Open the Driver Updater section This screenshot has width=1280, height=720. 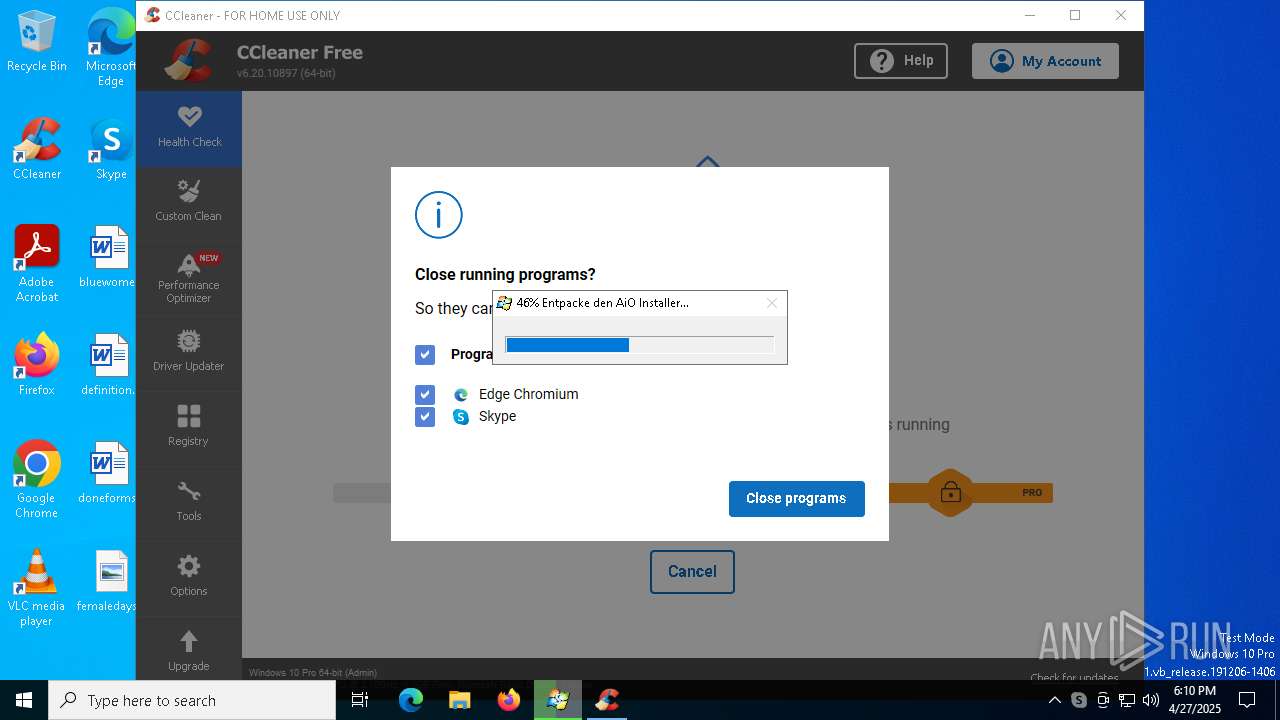189,352
